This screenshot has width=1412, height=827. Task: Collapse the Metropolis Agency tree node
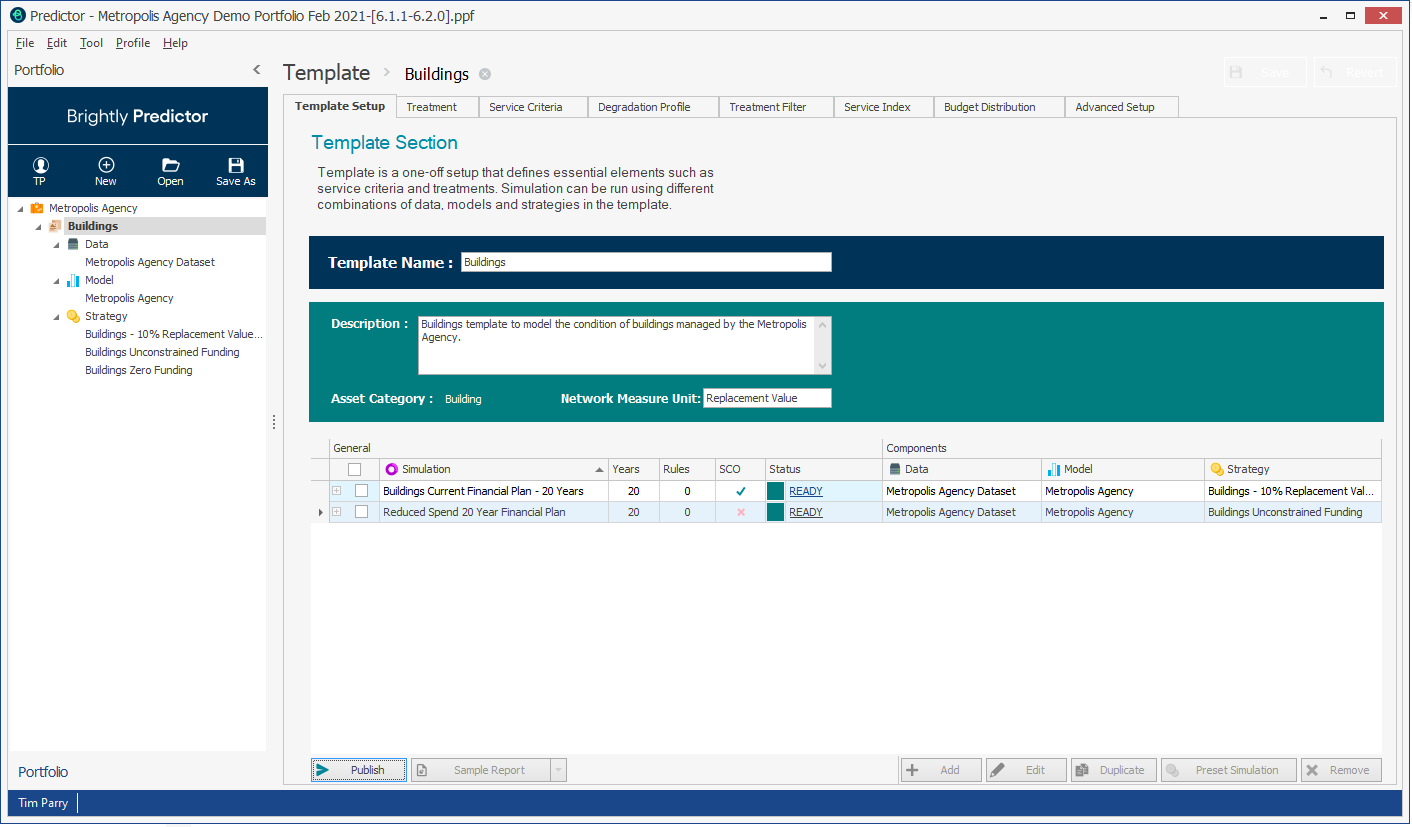[x=21, y=208]
